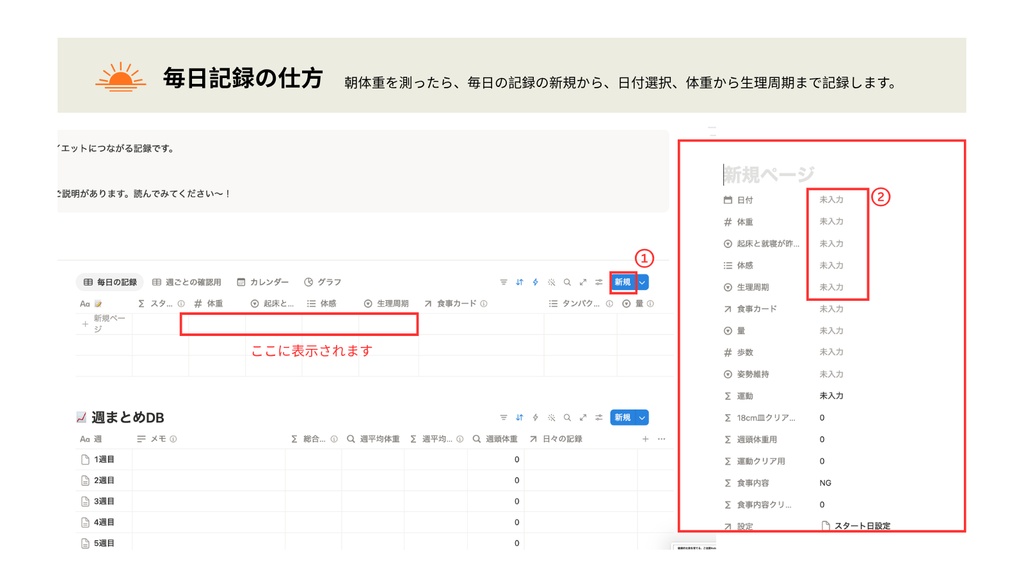Click 週頭体重用 property label
This screenshot has width=1024, height=576.
pos(756,440)
